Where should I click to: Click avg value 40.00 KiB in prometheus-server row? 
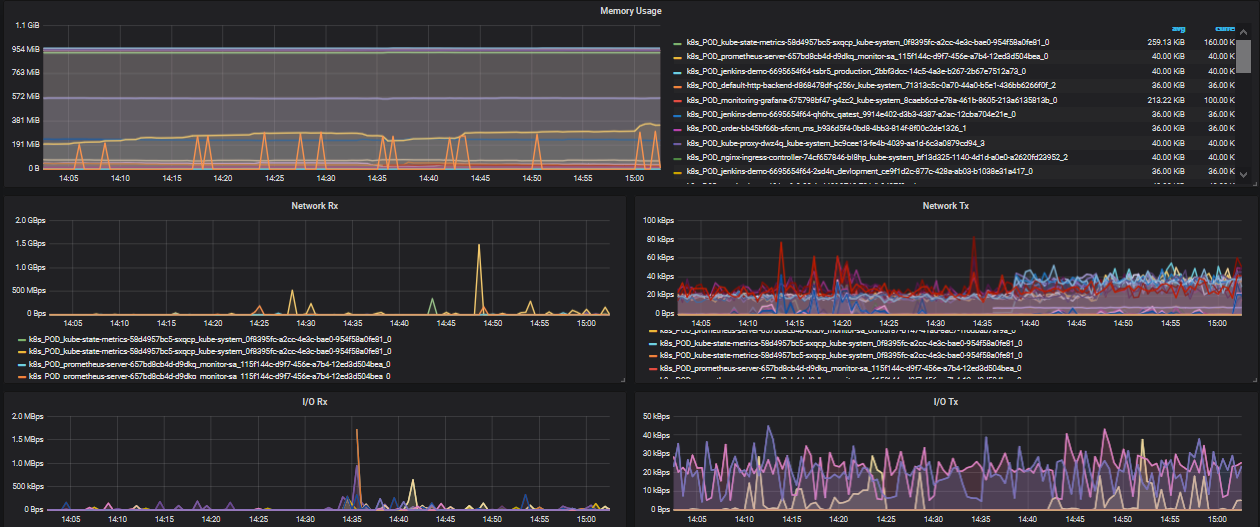click(x=1170, y=57)
